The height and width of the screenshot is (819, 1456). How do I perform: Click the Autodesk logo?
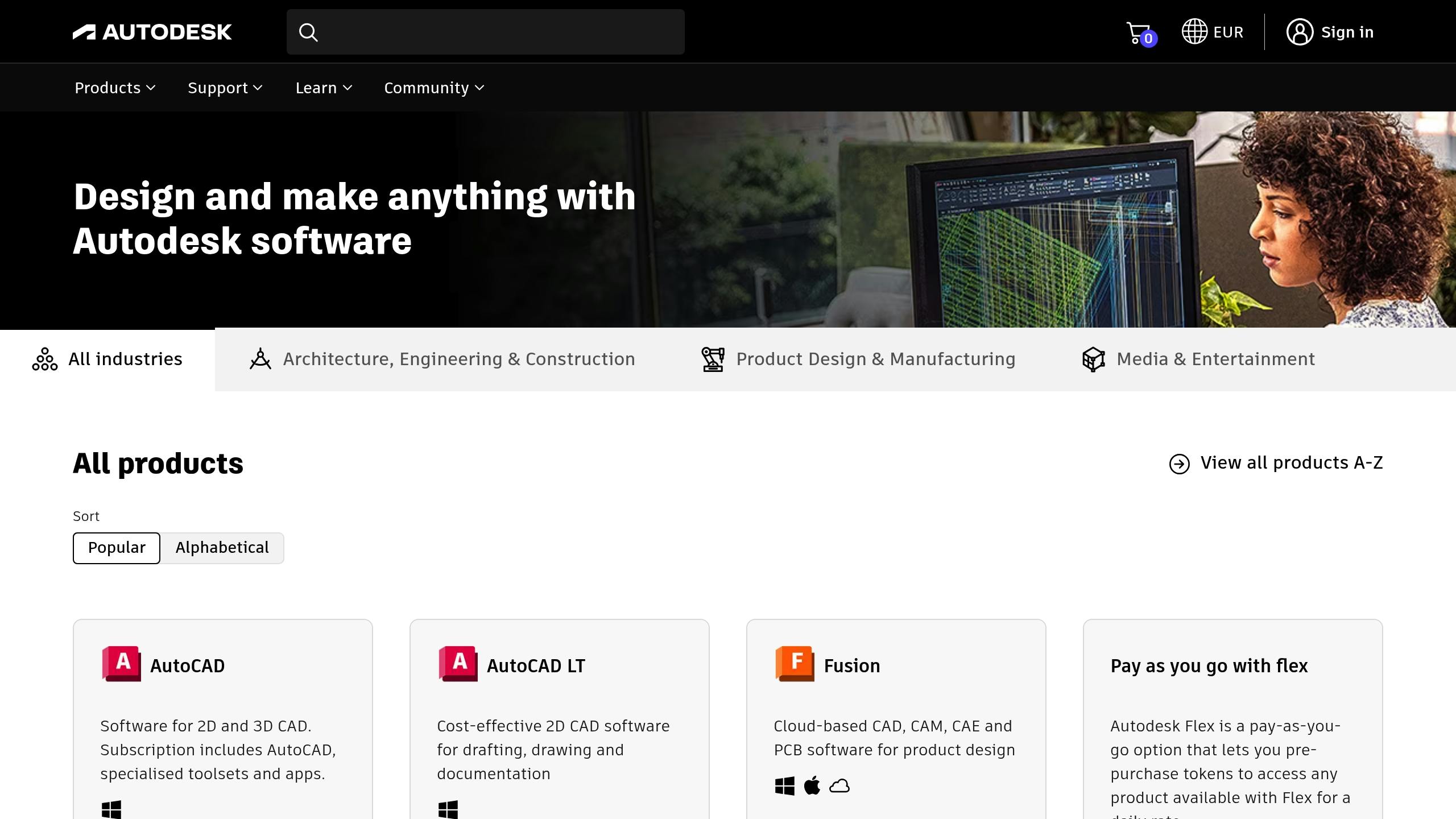pos(152,32)
